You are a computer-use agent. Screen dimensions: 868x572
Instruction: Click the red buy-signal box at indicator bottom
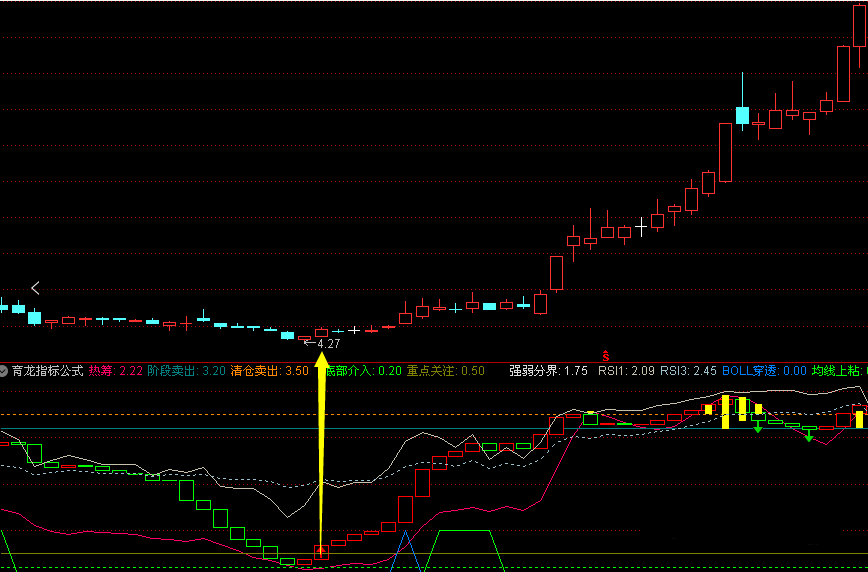pyautogui.click(x=321, y=552)
